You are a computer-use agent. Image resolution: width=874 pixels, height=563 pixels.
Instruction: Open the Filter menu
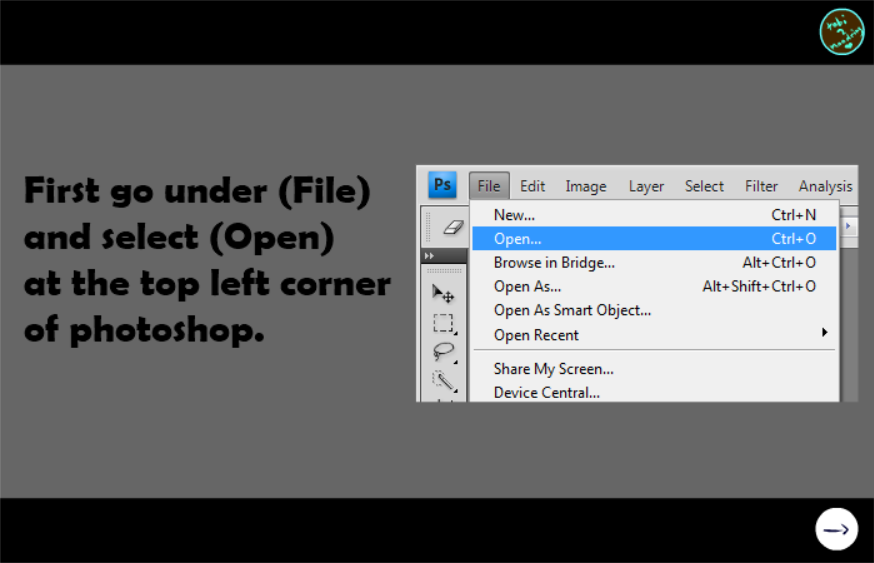pos(761,186)
